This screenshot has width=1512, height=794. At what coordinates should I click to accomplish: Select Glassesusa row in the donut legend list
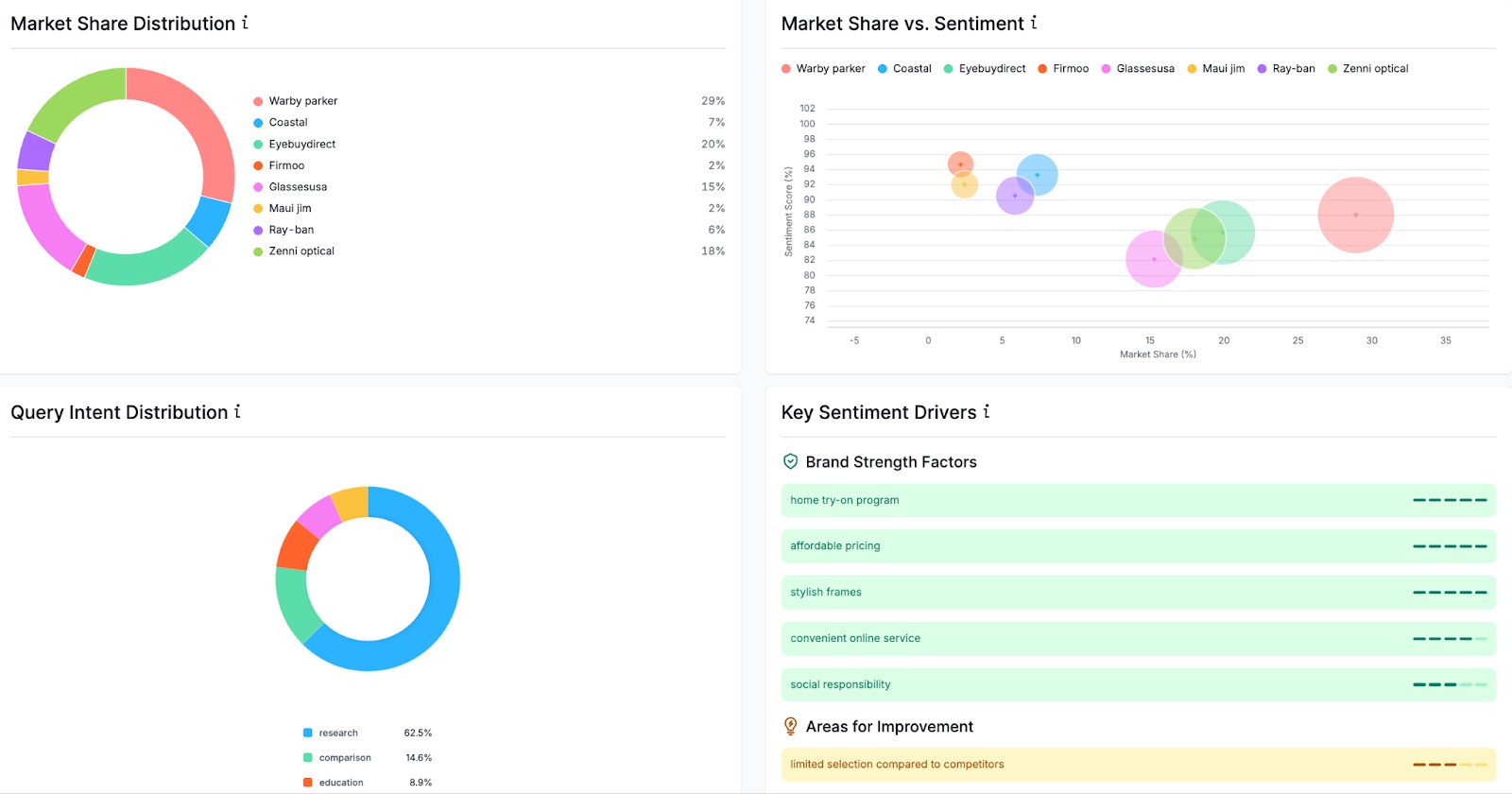tap(490, 186)
